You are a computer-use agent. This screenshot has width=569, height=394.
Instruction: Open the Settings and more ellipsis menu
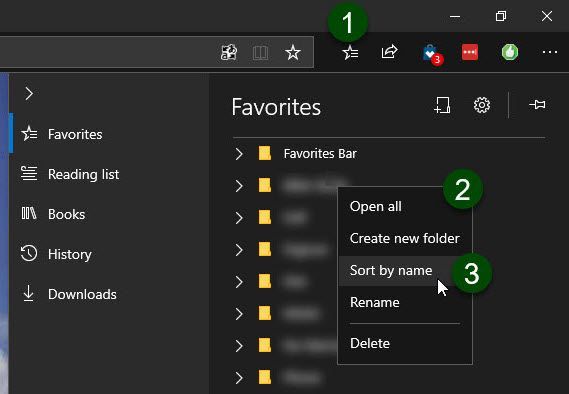[x=550, y=52]
